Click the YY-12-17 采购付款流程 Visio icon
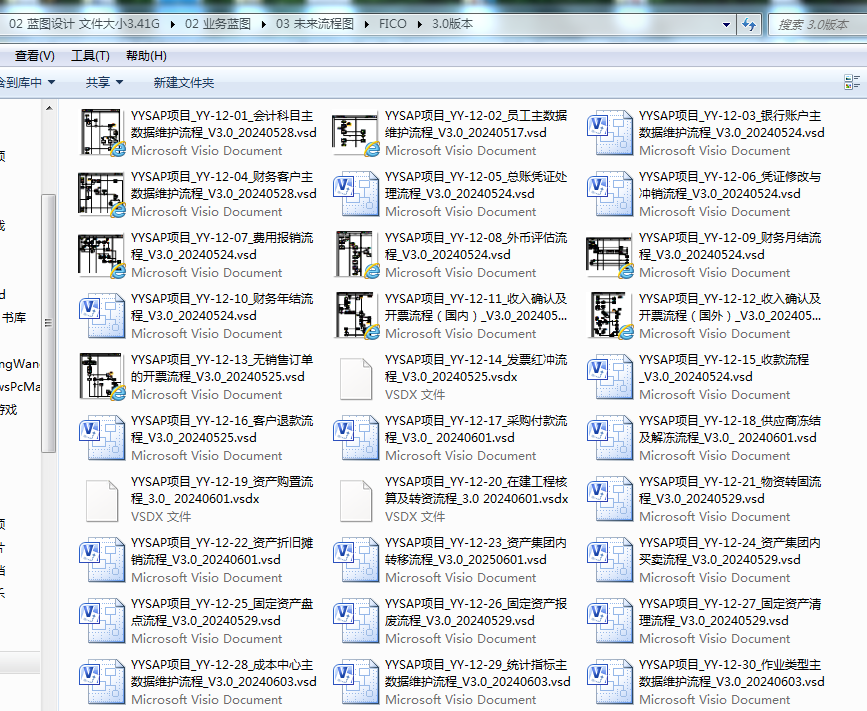The width and height of the screenshot is (867, 711). (x=357, y=438)
